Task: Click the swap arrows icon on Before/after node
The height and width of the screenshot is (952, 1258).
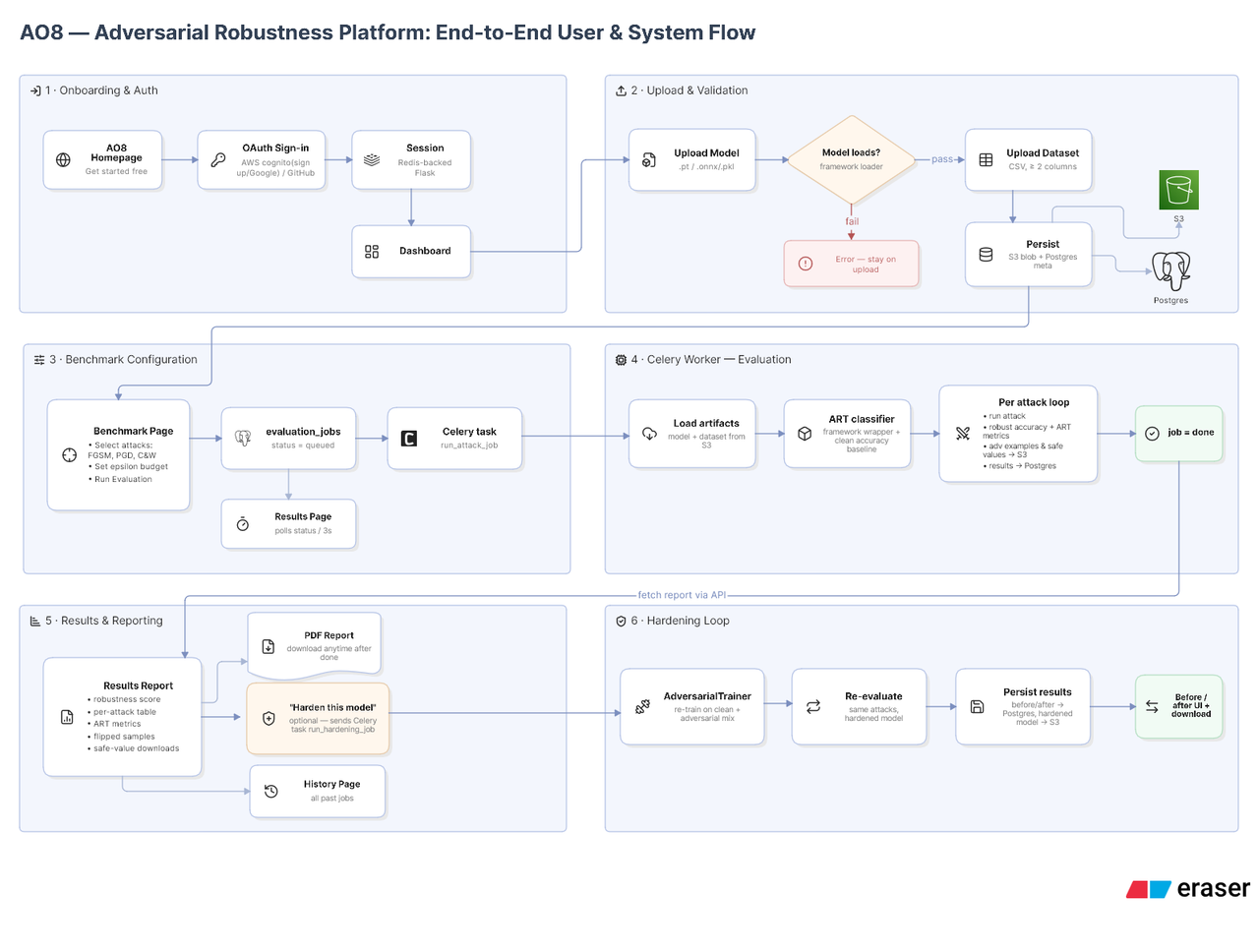Action: point(1152,706)
